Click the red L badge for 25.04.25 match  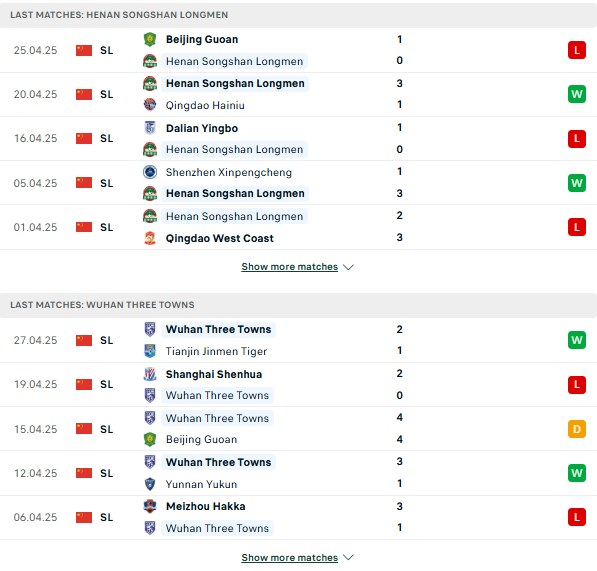[577, 50]
